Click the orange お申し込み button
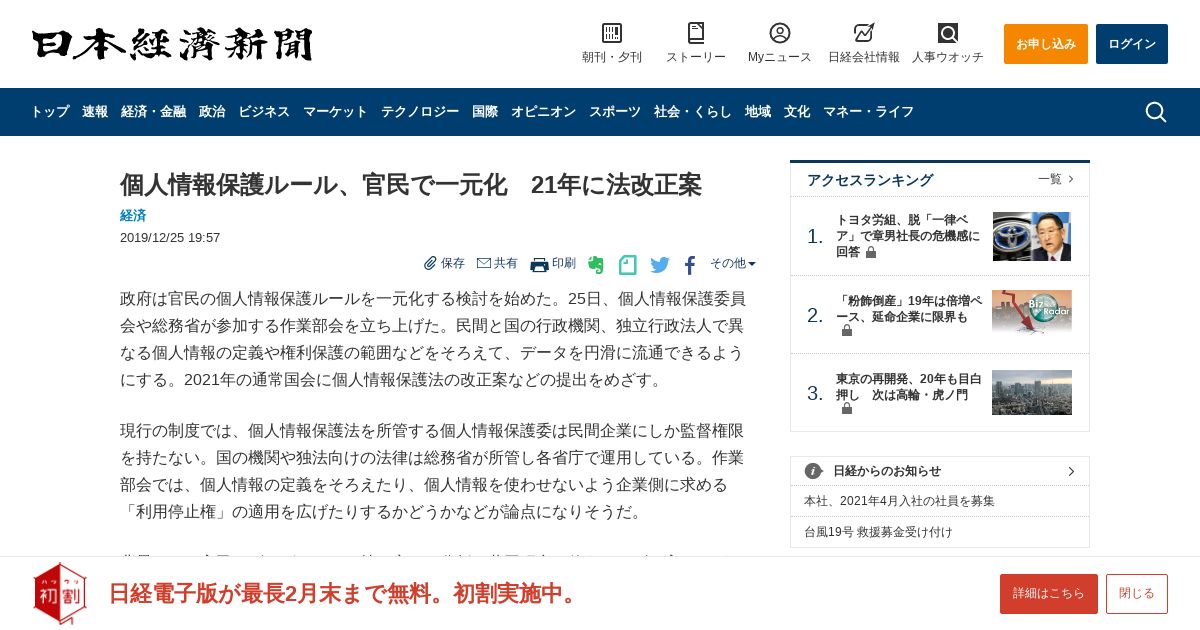 [x=1046, y=44]
